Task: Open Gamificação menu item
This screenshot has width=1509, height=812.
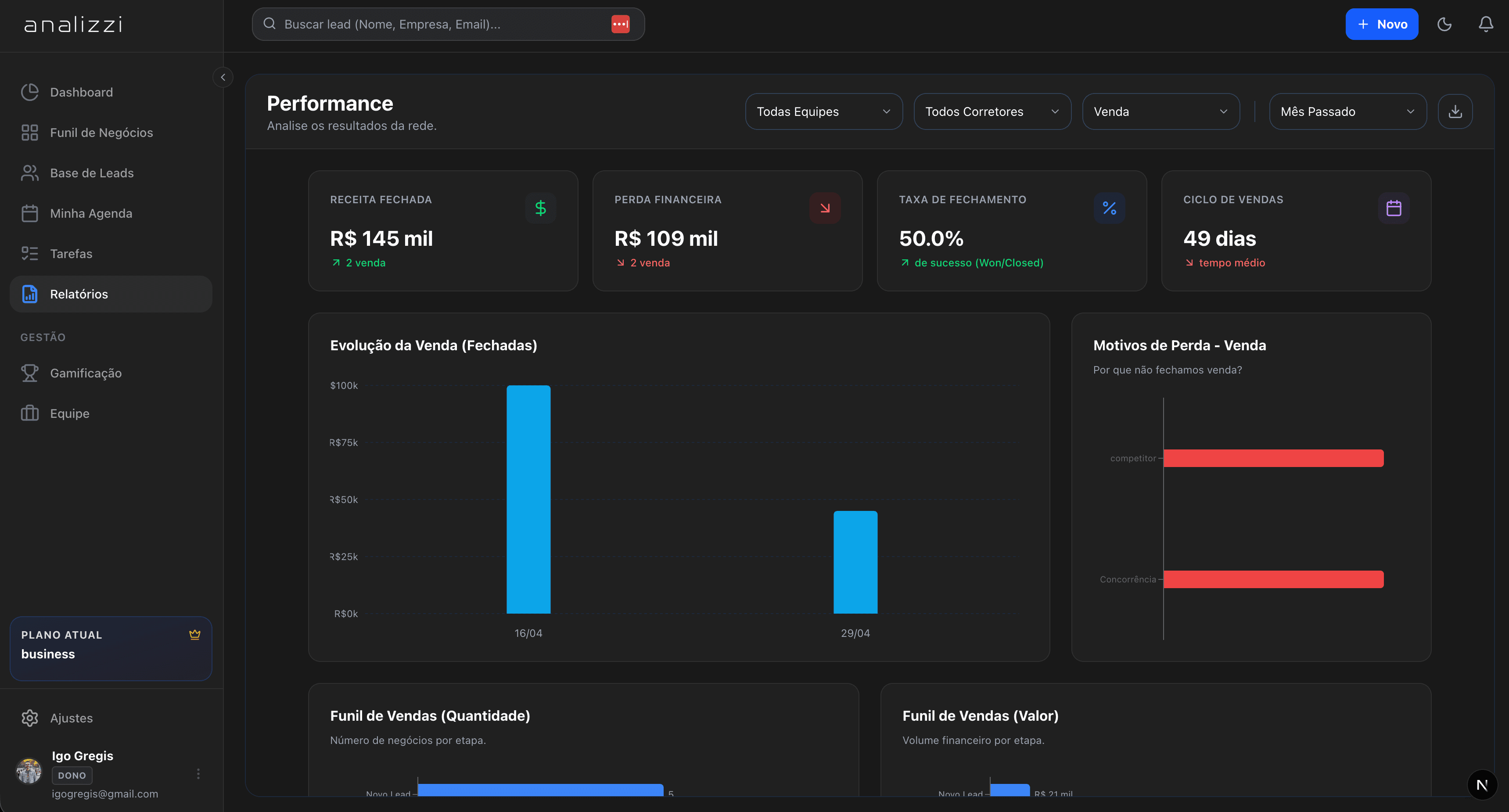Action: click(x=111, y=373)
